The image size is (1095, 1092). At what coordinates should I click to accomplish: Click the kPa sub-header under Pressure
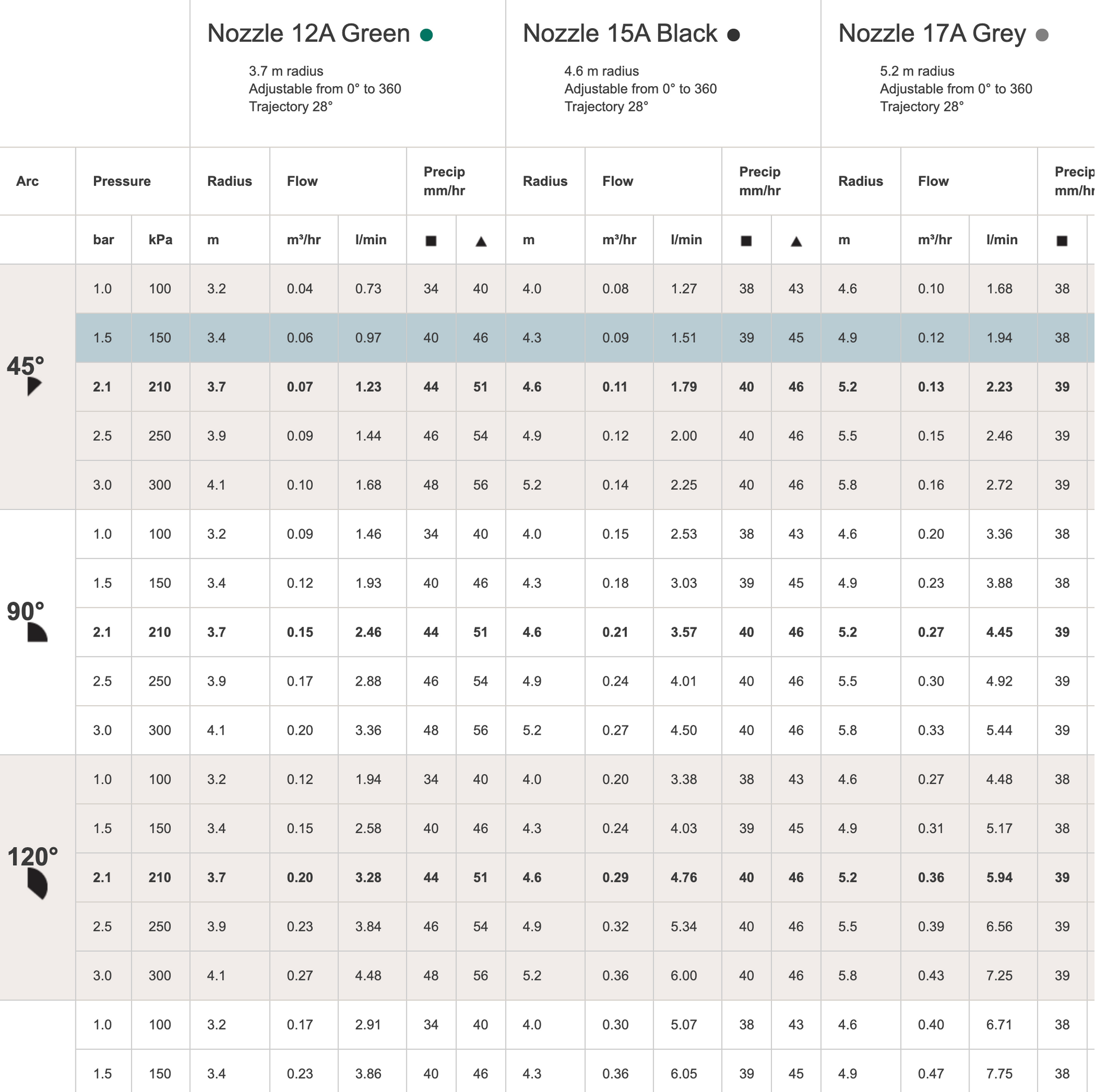coord(160,240)
